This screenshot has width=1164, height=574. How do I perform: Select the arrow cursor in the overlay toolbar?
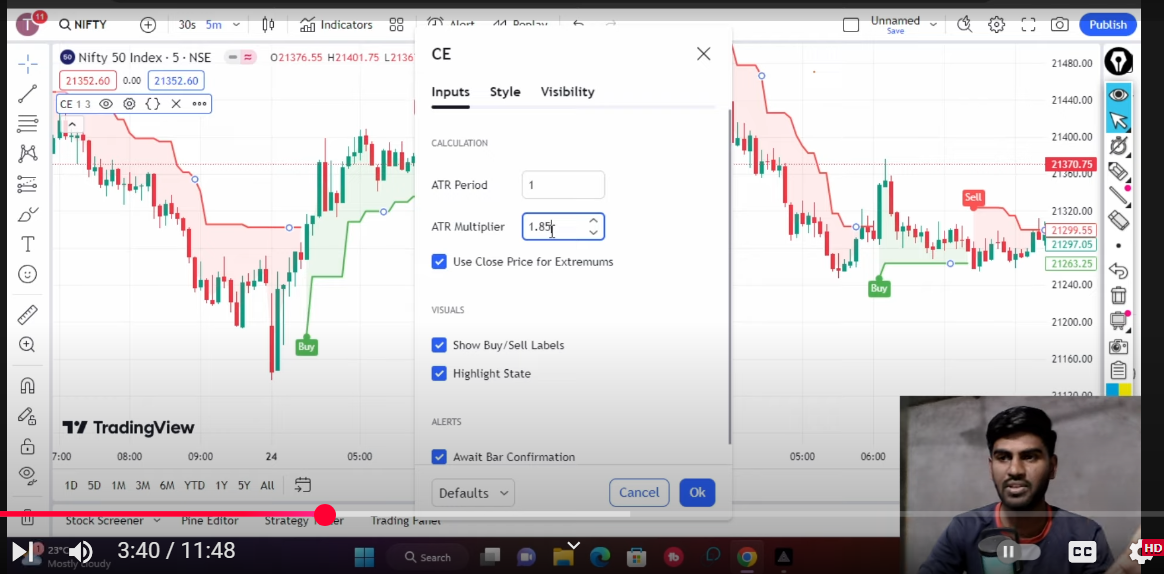point(1118,120)
